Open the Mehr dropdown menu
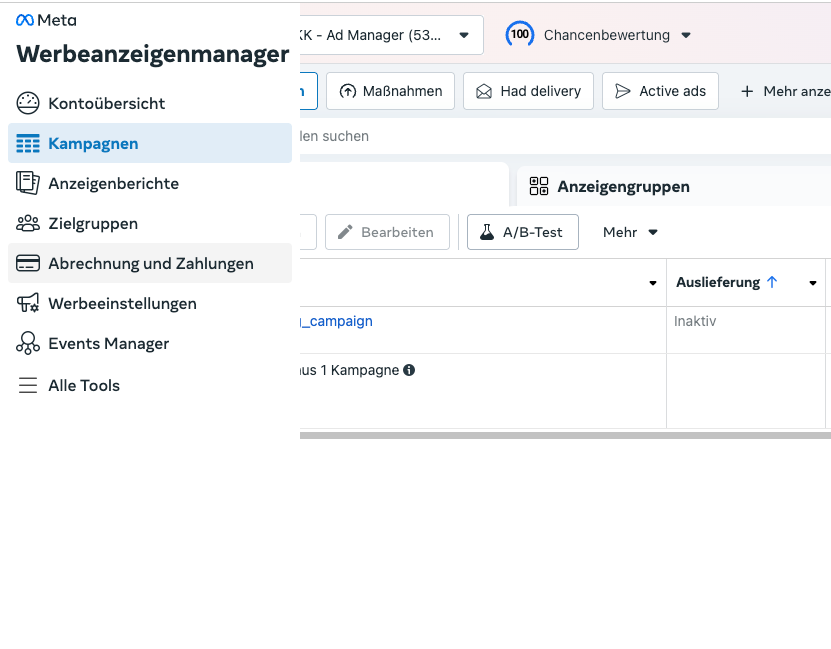831x649 pixels. point(630,232)
